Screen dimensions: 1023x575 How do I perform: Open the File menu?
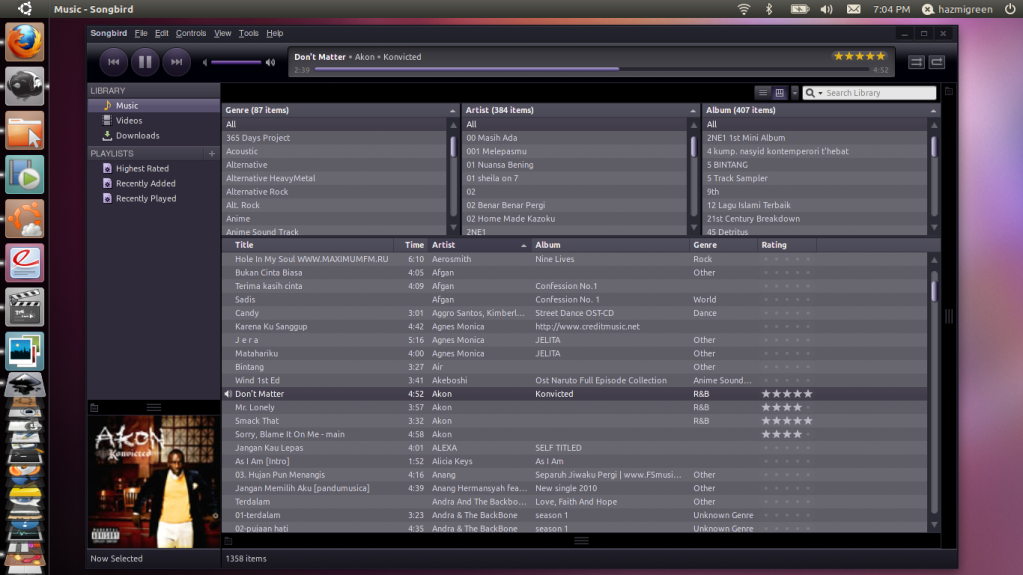click(141, 33)
